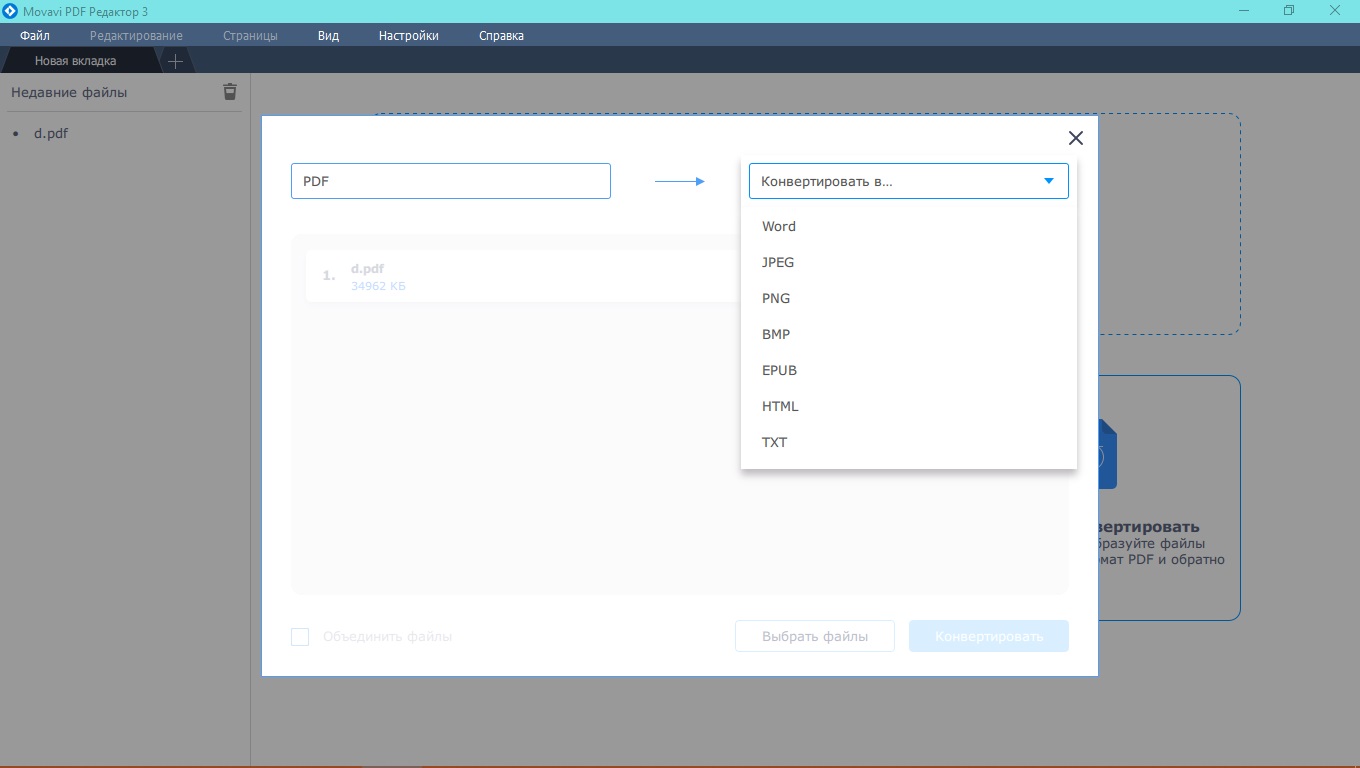Collapse the Конвертировать в… dropdown arrow
This screenshot has height=768, width=1360.
(x=1048, y=181)
